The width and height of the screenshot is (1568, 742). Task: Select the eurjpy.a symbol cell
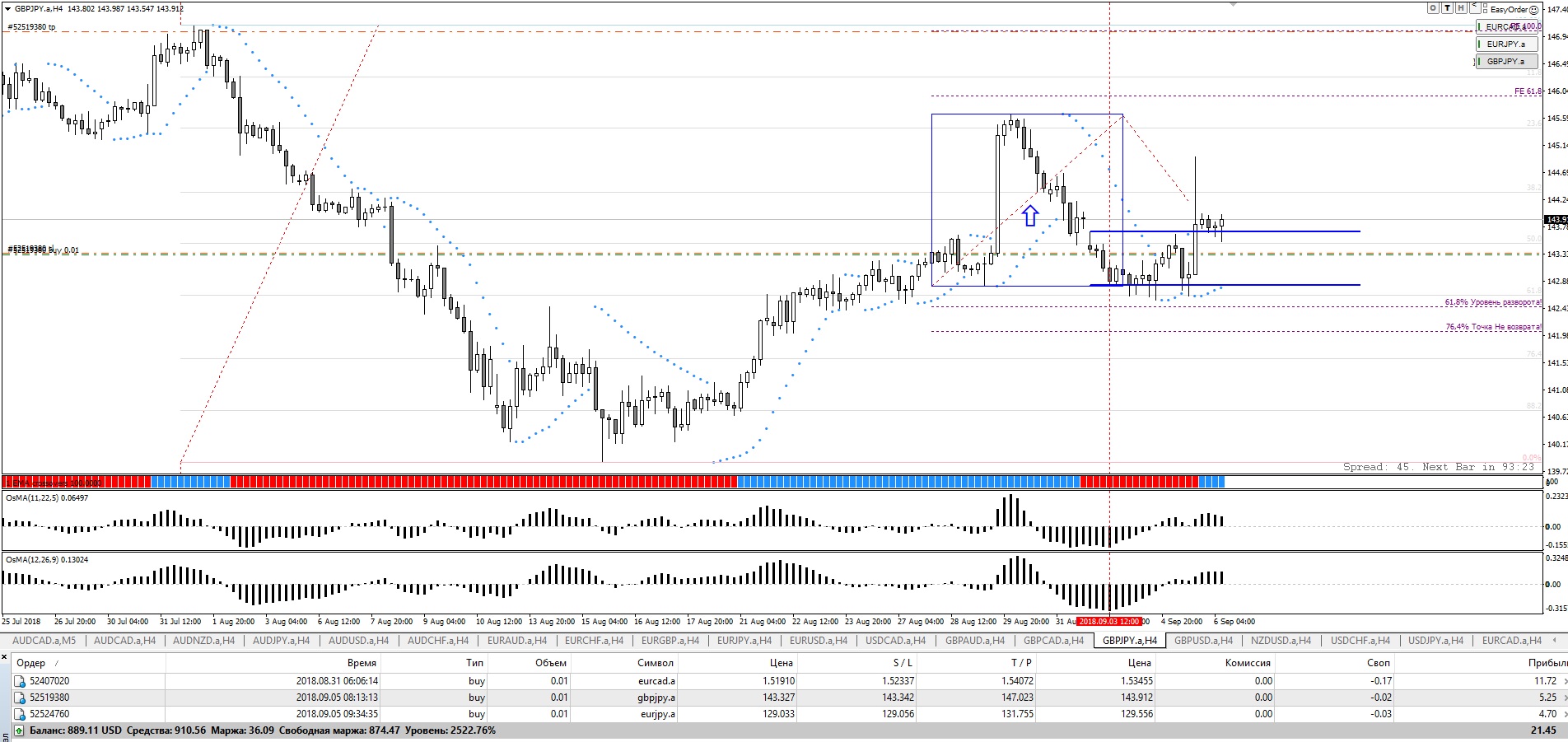(657, 714)
